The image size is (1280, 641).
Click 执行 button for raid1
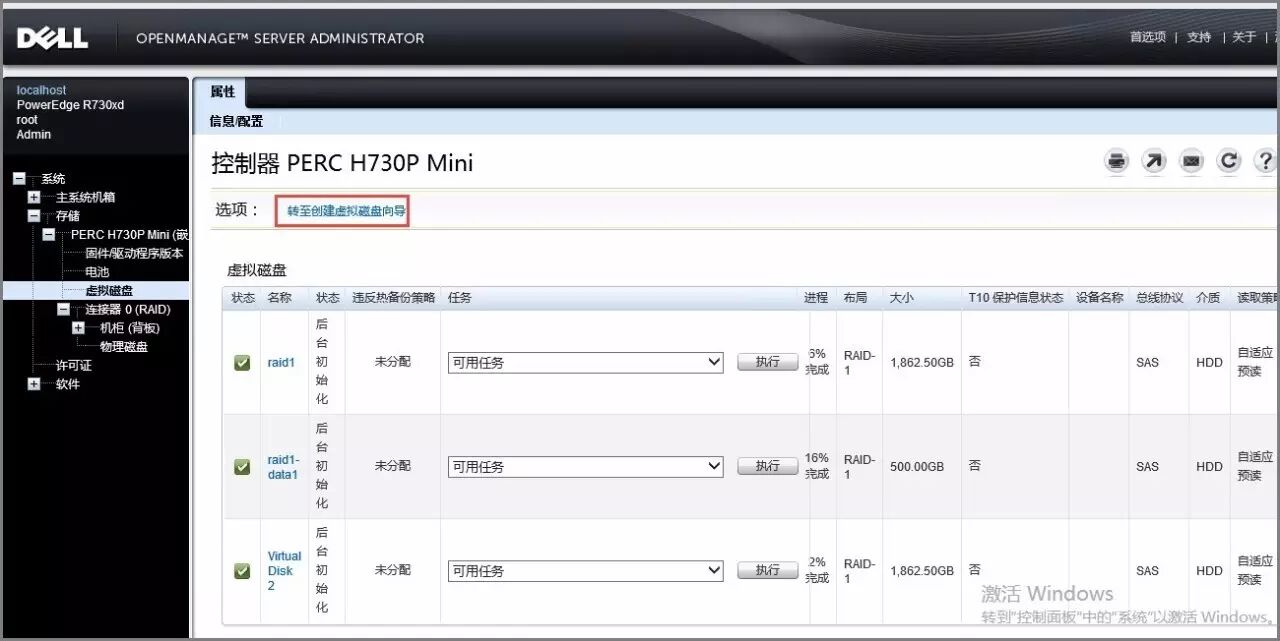(x=768, y=363)
